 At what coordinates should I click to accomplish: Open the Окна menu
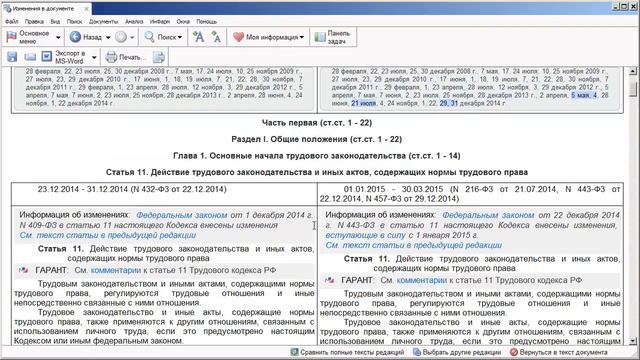183,22
